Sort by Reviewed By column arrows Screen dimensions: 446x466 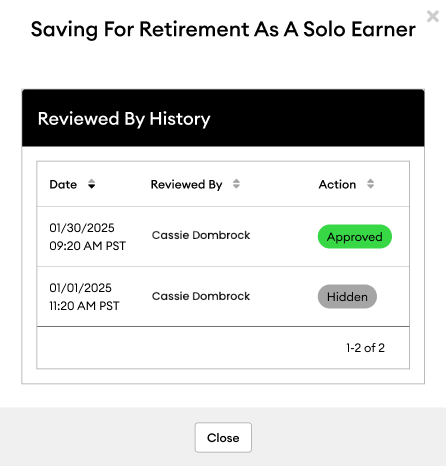[236, 184]
